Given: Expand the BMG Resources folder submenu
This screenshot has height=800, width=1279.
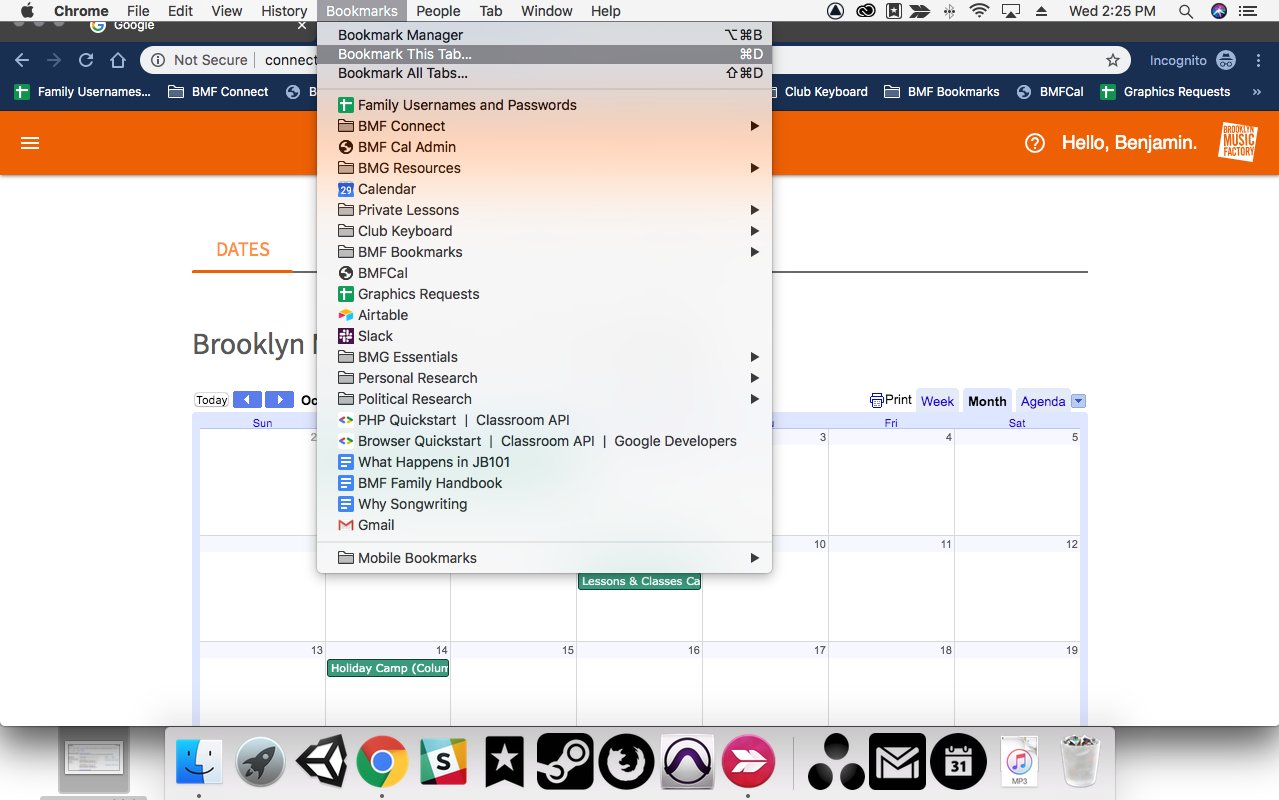Looking at the screenshot, I should [x=544, y=168].
